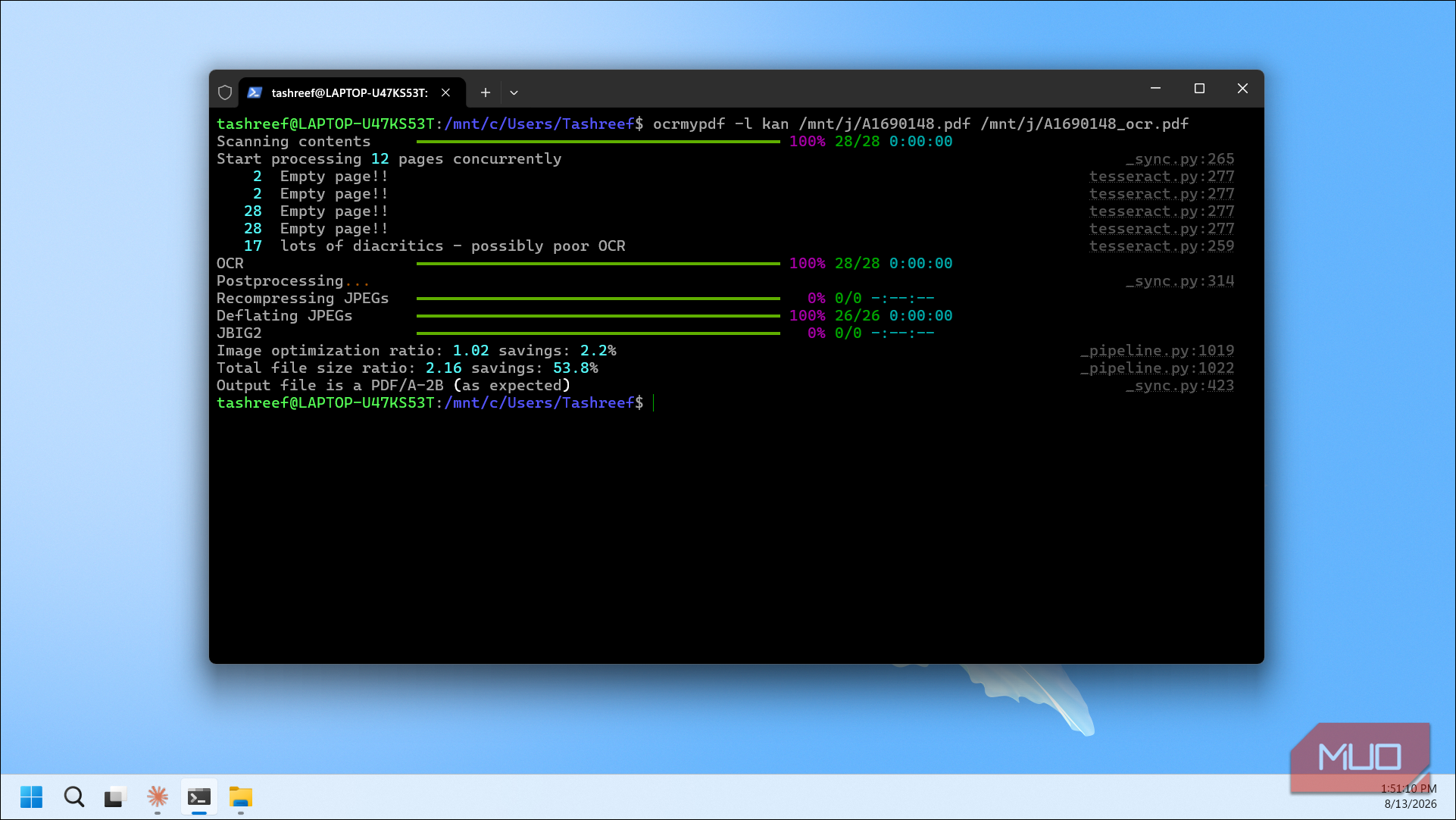Click 'Start processing 12 pages concurrently' line
This screenshot has height=820, width=1456.
click(389, 159)
